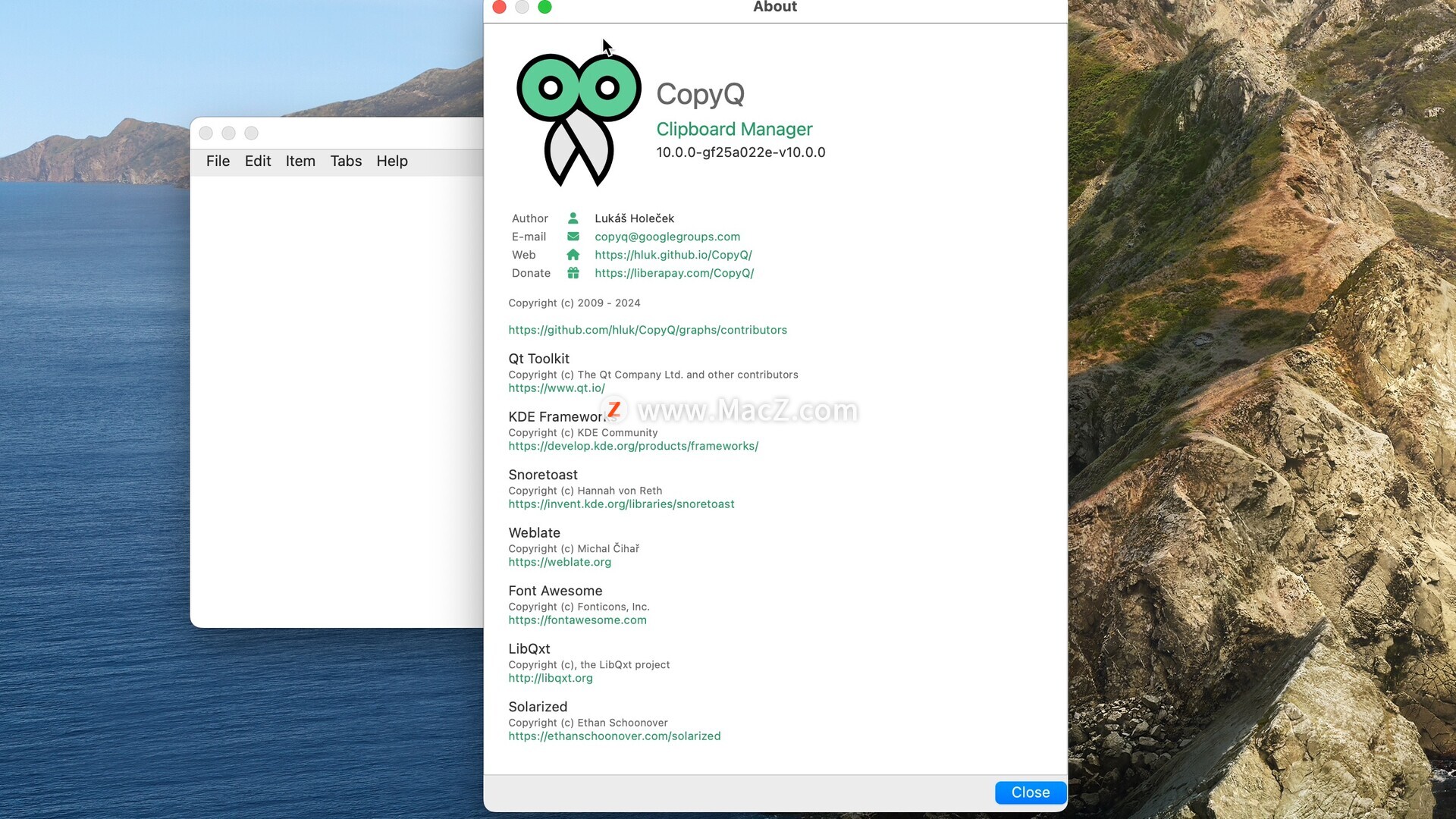Open the libqxt.org link

point(551,678)
